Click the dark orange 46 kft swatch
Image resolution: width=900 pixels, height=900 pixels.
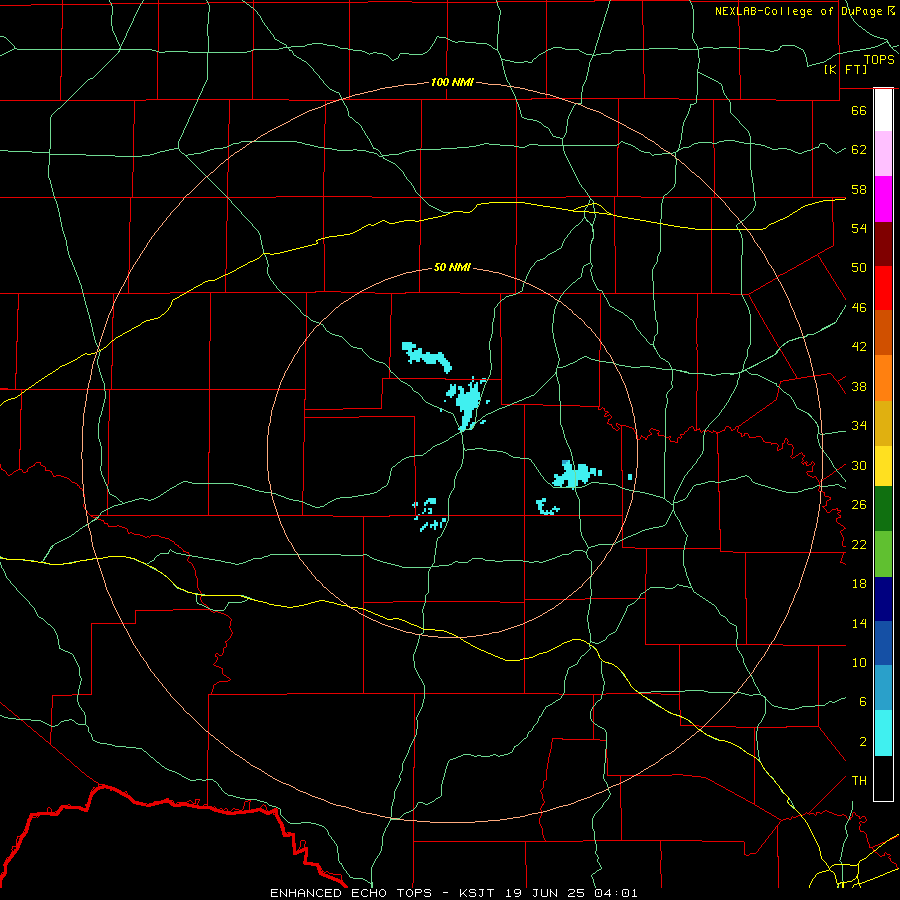[883, 333]
